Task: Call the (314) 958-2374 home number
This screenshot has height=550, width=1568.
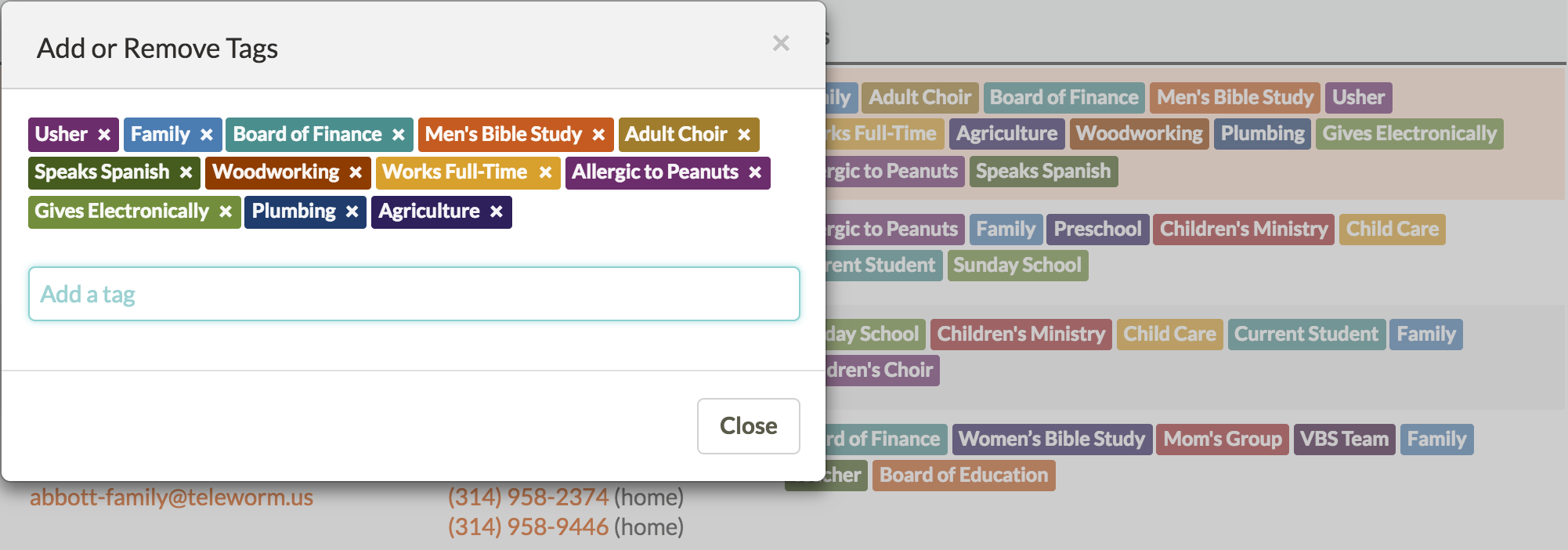Action: tap(528, 498)
